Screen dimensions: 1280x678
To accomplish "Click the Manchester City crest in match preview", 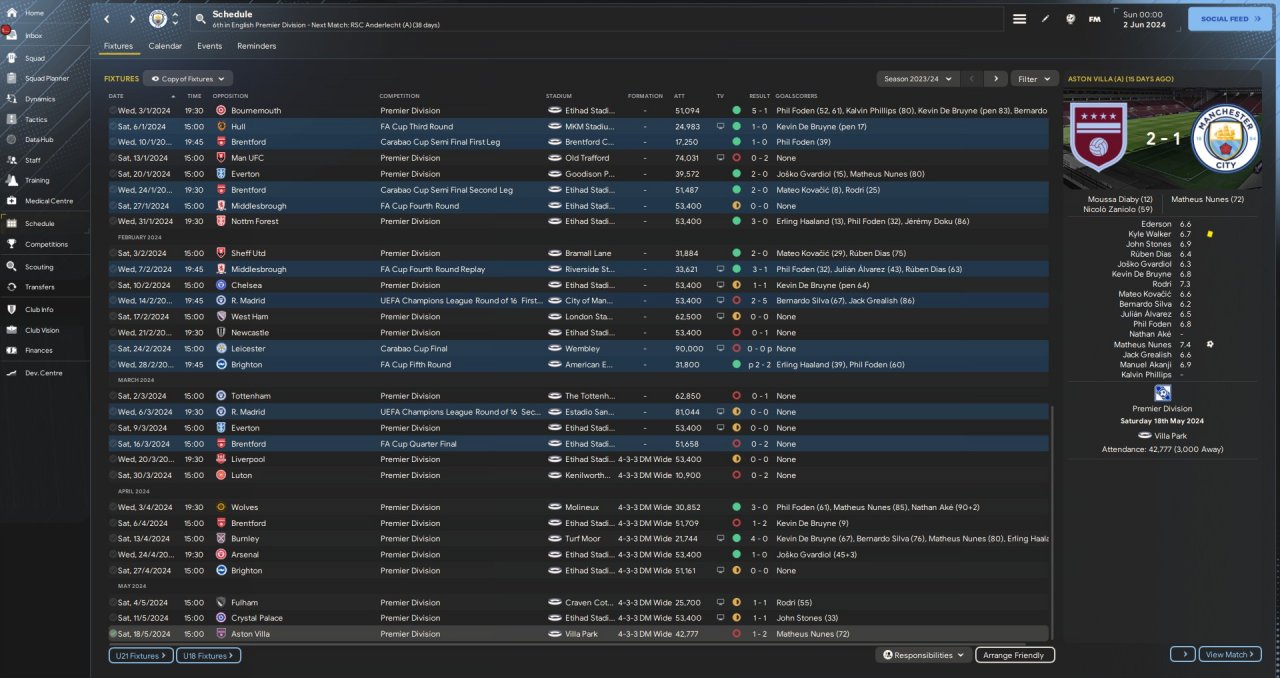I will 1224,139.
